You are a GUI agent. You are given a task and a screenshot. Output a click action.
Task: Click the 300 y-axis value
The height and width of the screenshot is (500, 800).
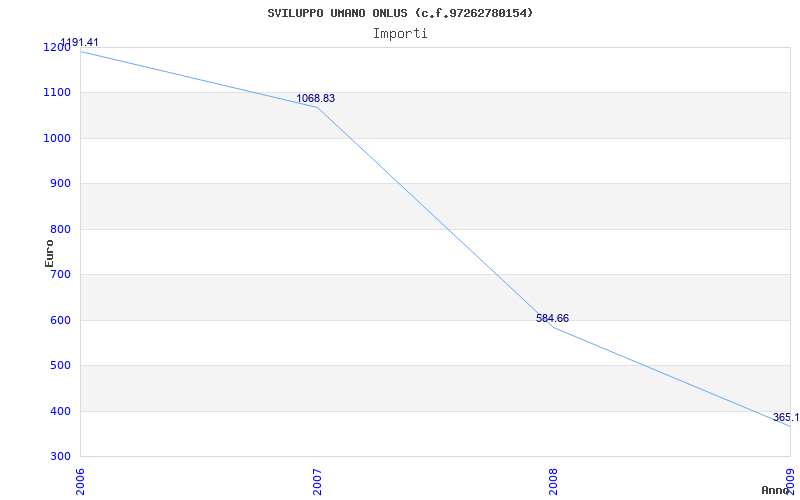[60, 457]
